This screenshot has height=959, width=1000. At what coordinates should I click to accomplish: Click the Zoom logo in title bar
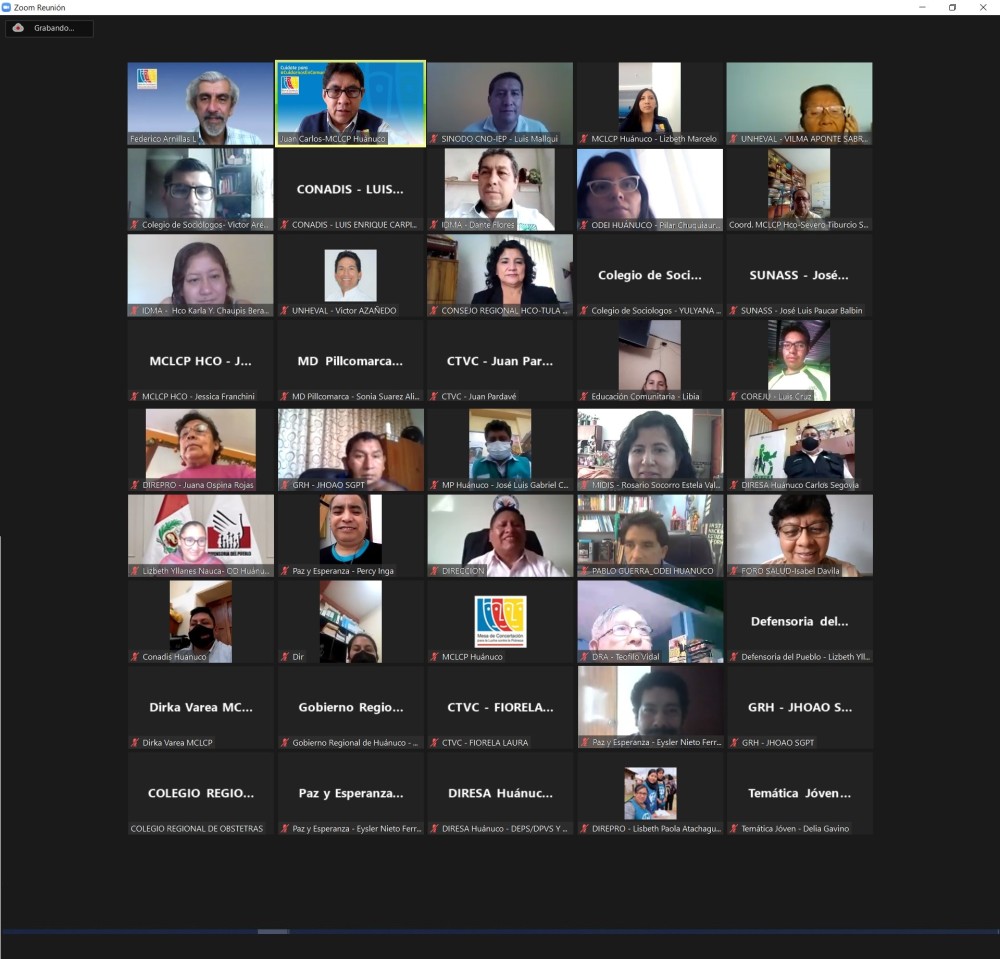6,7
